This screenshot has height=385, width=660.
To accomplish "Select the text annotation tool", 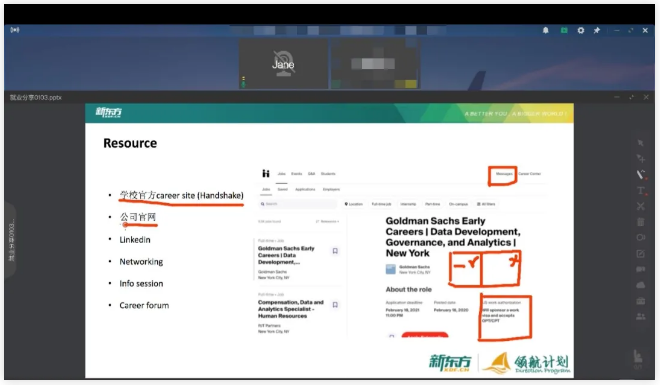I will [641, 191].
